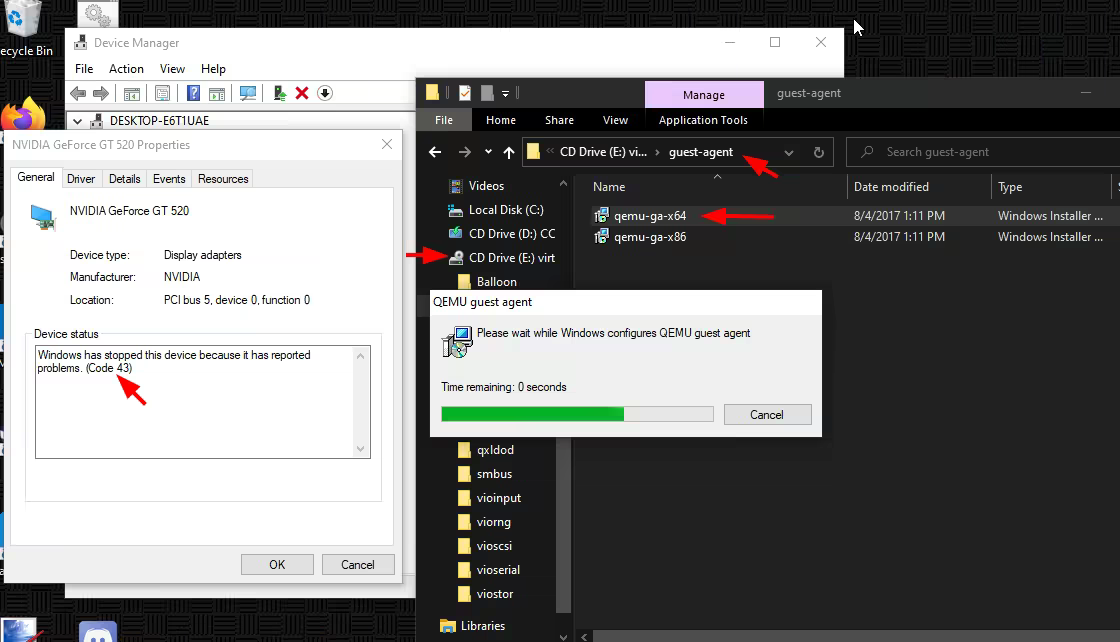Click the Device status text box
This screenshot has height=642, width=1120.
point(203,402)
